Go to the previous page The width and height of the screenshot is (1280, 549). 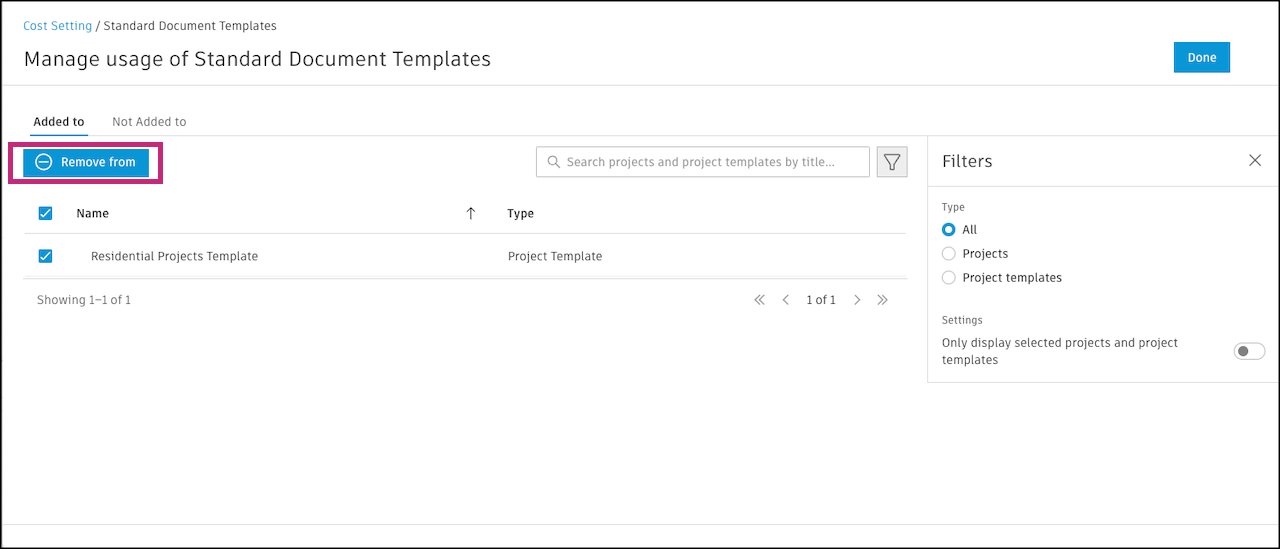click(x=786, y=300)
